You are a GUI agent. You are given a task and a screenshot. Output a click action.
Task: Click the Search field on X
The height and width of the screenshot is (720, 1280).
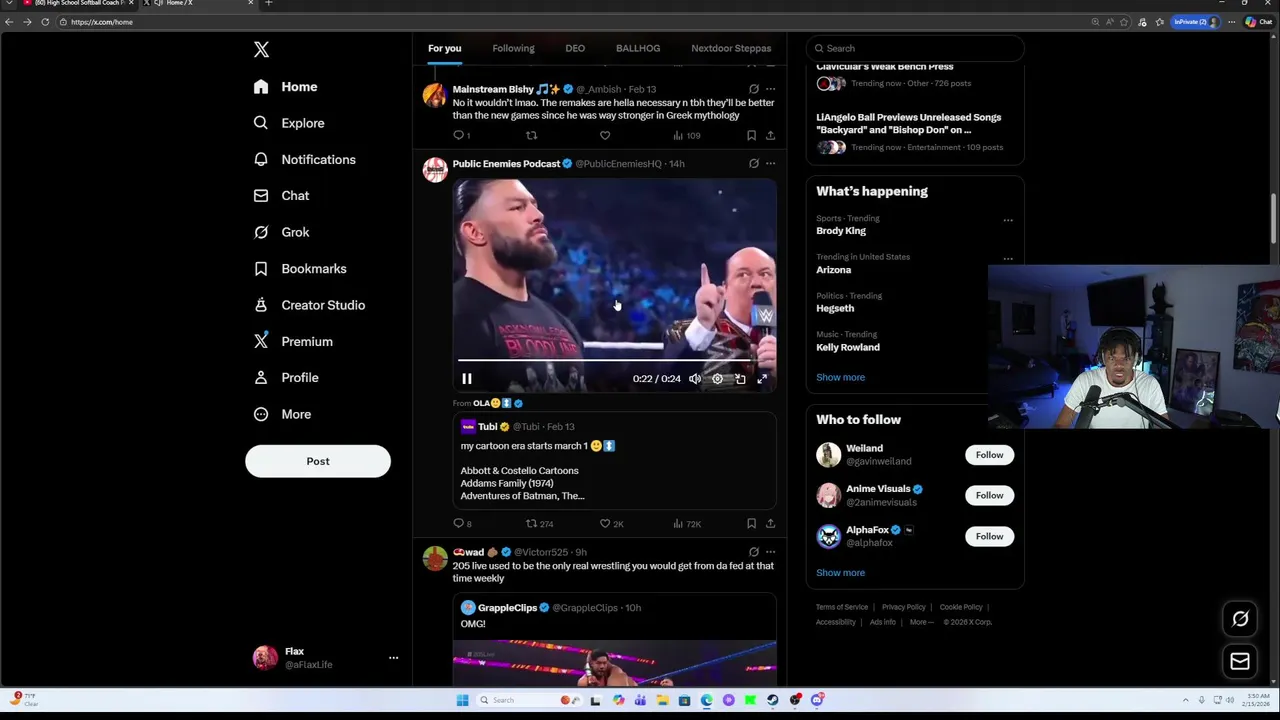coord(915,48)
